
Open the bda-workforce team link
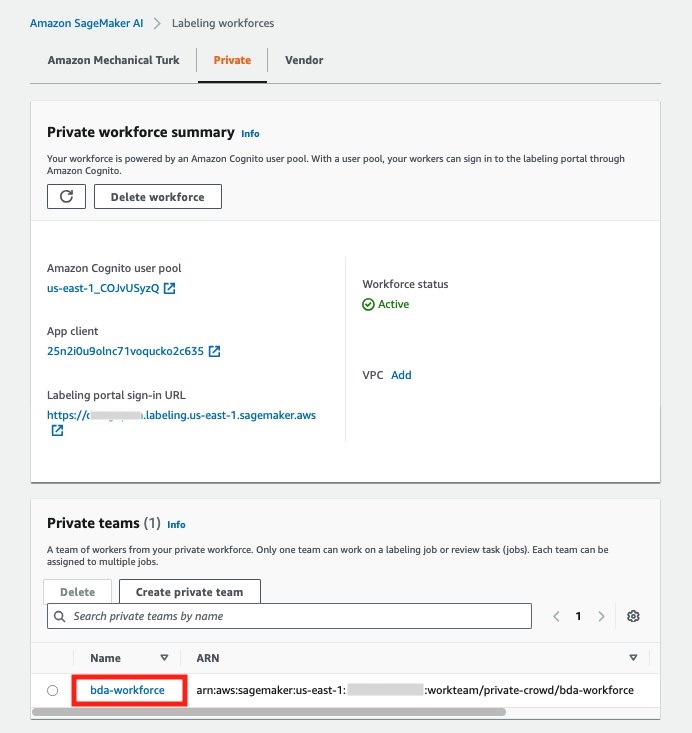click(x=127, y=690)
